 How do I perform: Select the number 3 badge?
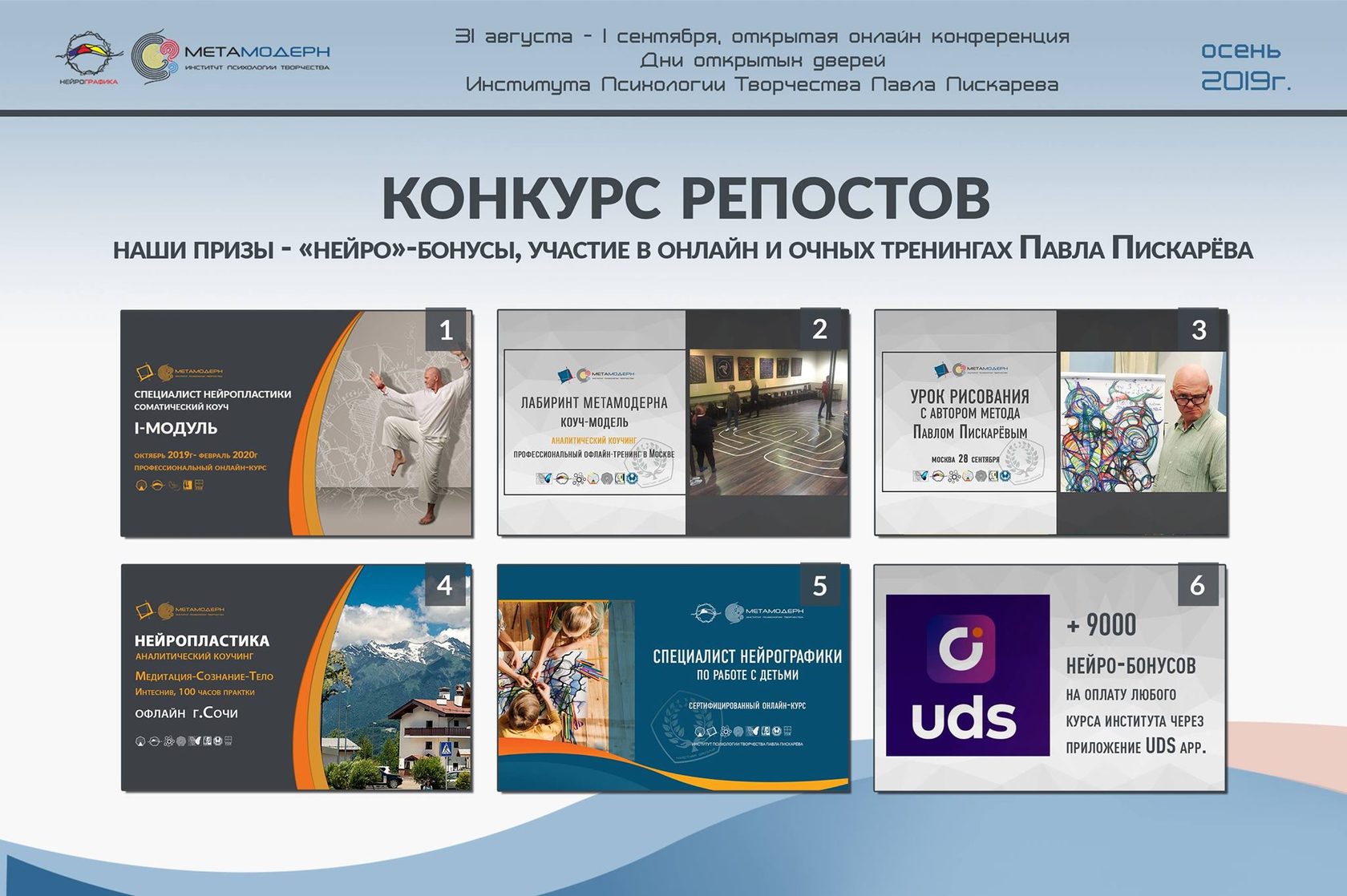tap(1199, 329)
